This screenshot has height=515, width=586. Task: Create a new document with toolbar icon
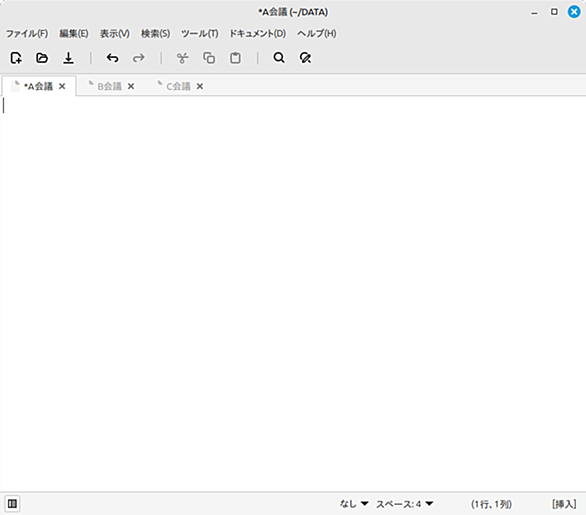16,58
